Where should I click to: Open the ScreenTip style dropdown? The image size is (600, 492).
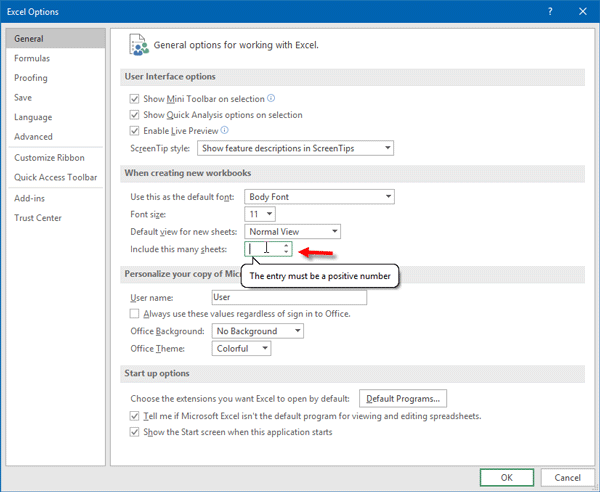pos(295,148)
